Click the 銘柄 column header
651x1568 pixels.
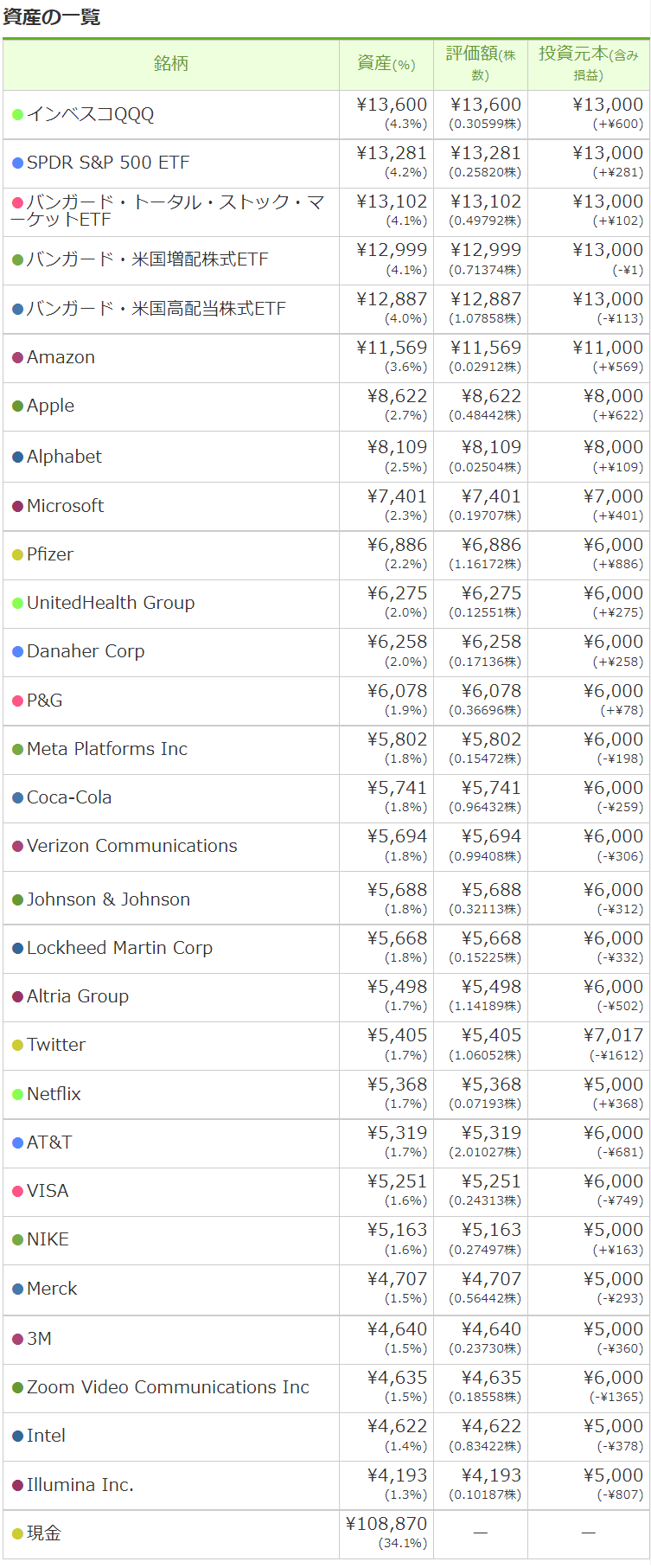tap(170, 64)
